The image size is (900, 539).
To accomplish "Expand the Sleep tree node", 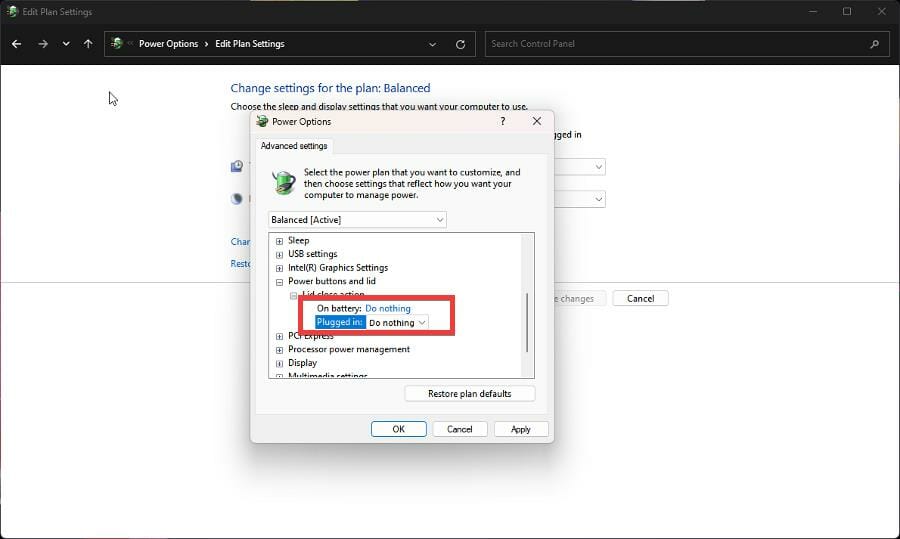I will tap(280, 241).
